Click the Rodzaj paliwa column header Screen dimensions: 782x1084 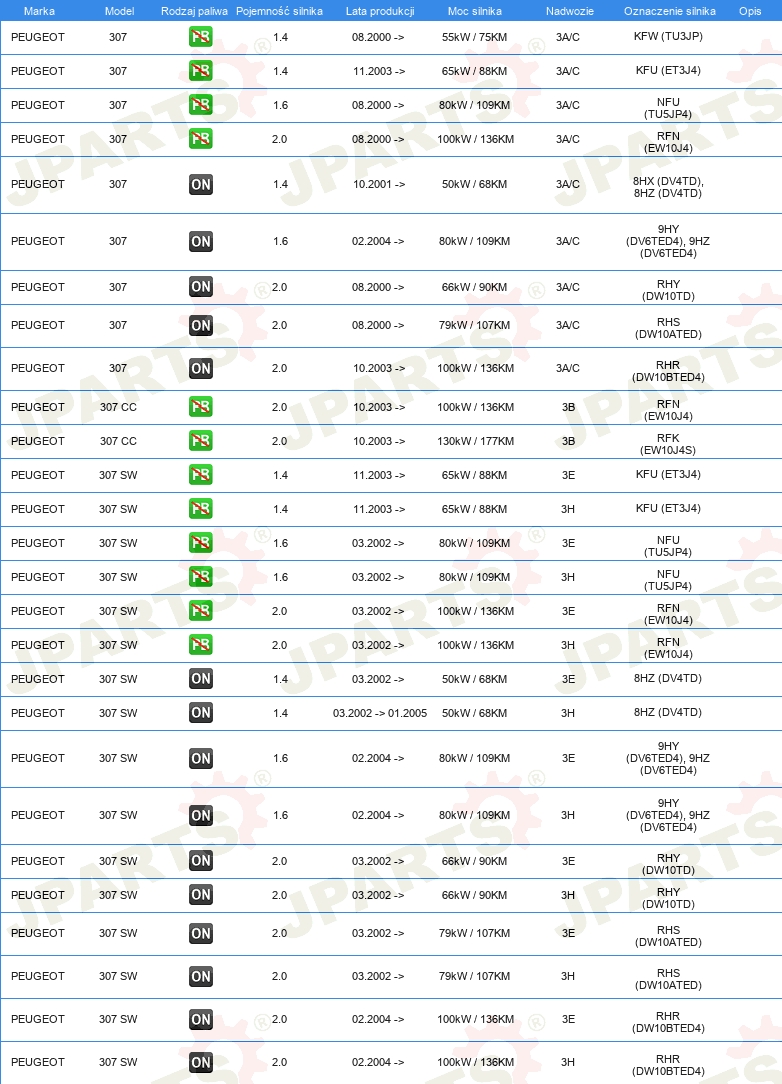click(x=194, y=11)
